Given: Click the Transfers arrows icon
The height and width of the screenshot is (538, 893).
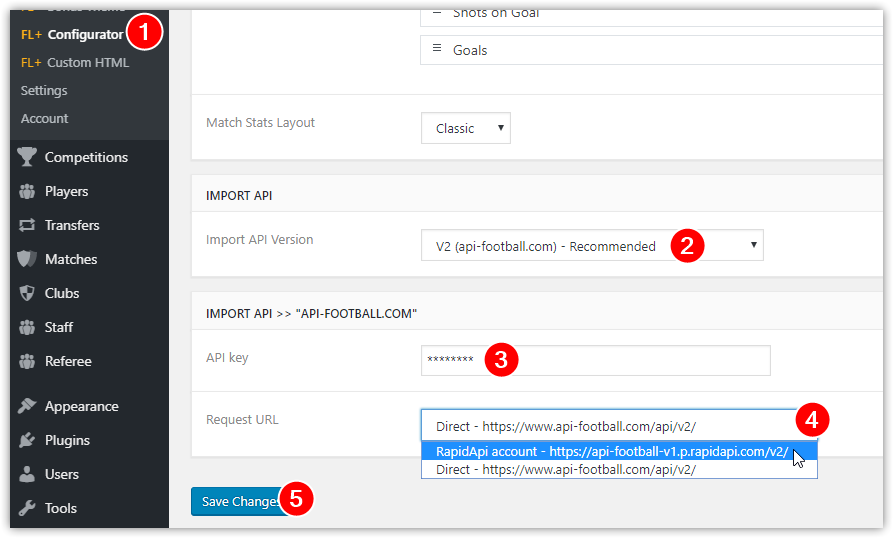Looking at the screenshot, I should 27,225.
